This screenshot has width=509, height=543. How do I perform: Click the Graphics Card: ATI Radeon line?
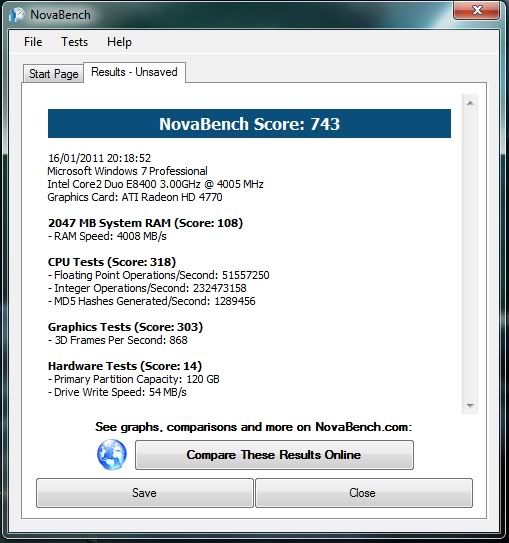click(x=135, y=197)
